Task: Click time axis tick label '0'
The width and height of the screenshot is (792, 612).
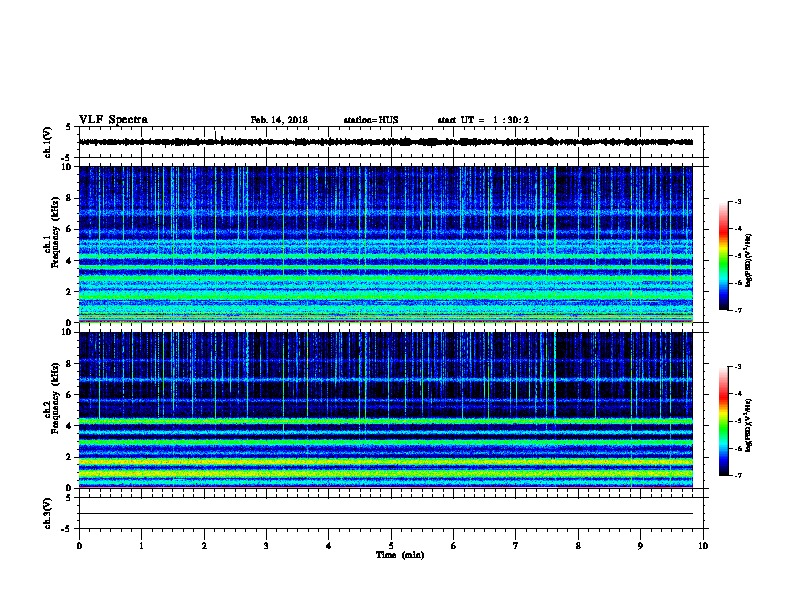Action: [79, 545]
